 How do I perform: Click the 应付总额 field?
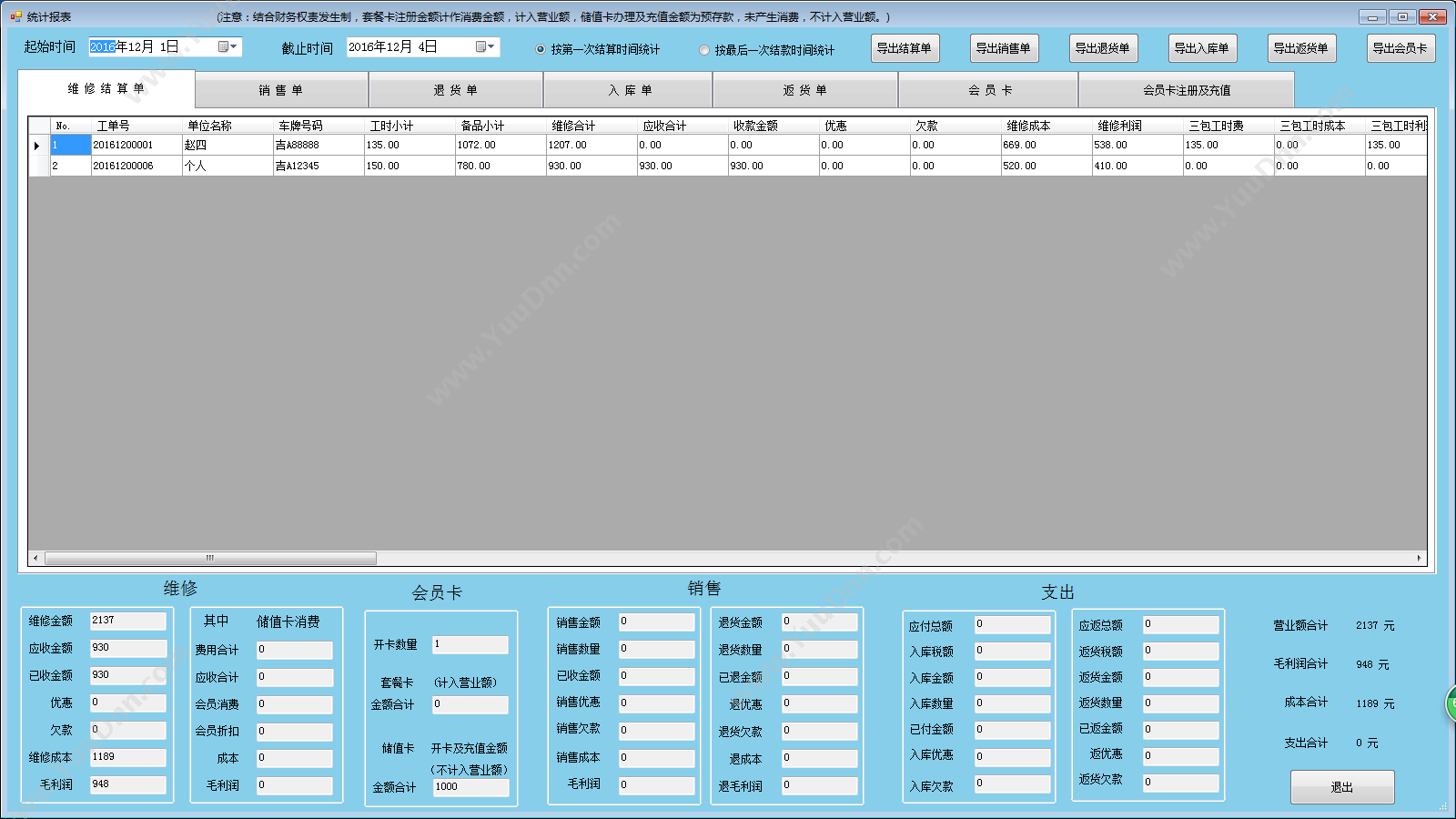coord(1012,625)
